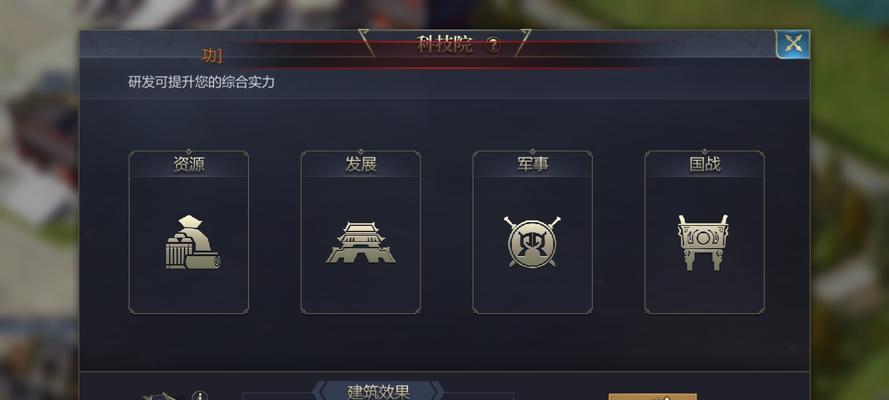Viewport: 889px width, 400px height.
Task: Select the 国战 category title
Action: click(705, 164)
